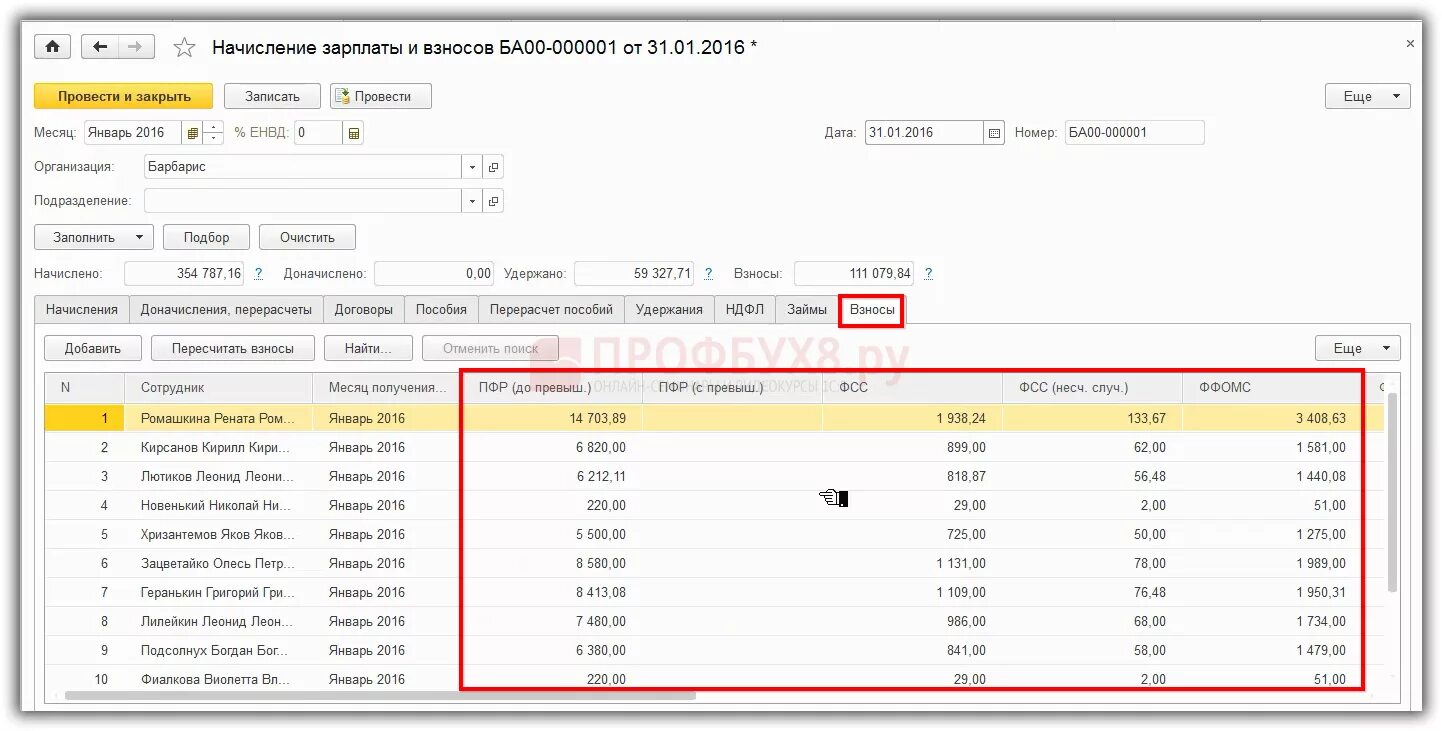This screenshot has height=731, width=1442.
Task: Select row Ромашкина Рената
Action: click(714, 418)
